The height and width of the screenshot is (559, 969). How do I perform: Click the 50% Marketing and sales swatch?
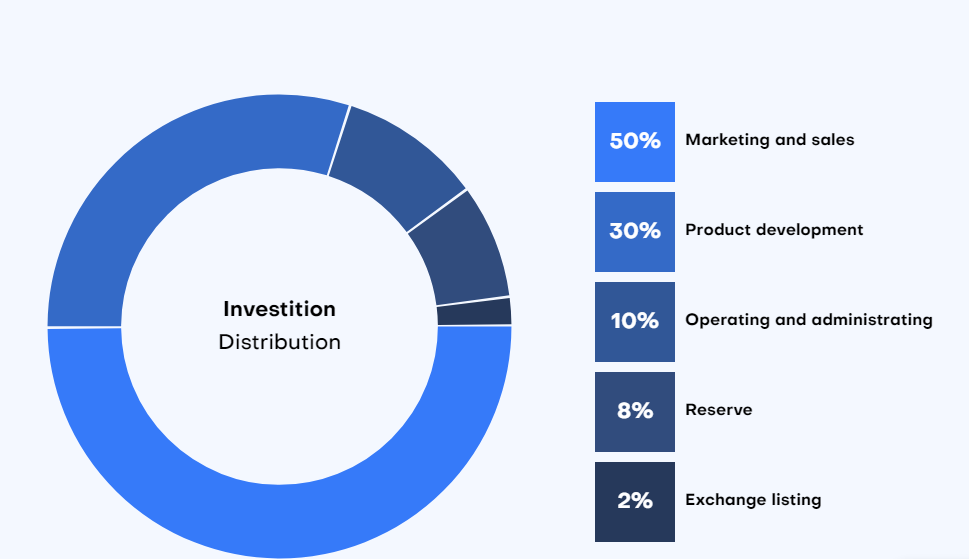[x=635, y=142]
